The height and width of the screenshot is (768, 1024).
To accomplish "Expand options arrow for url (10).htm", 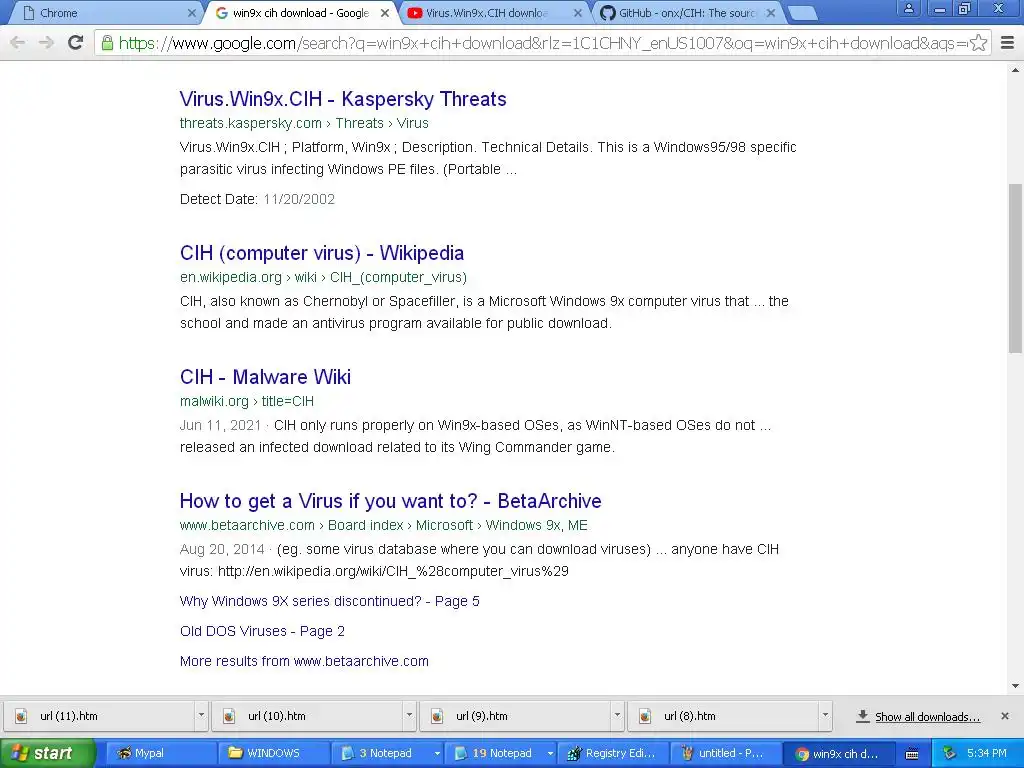I will (x=409, y=716).
